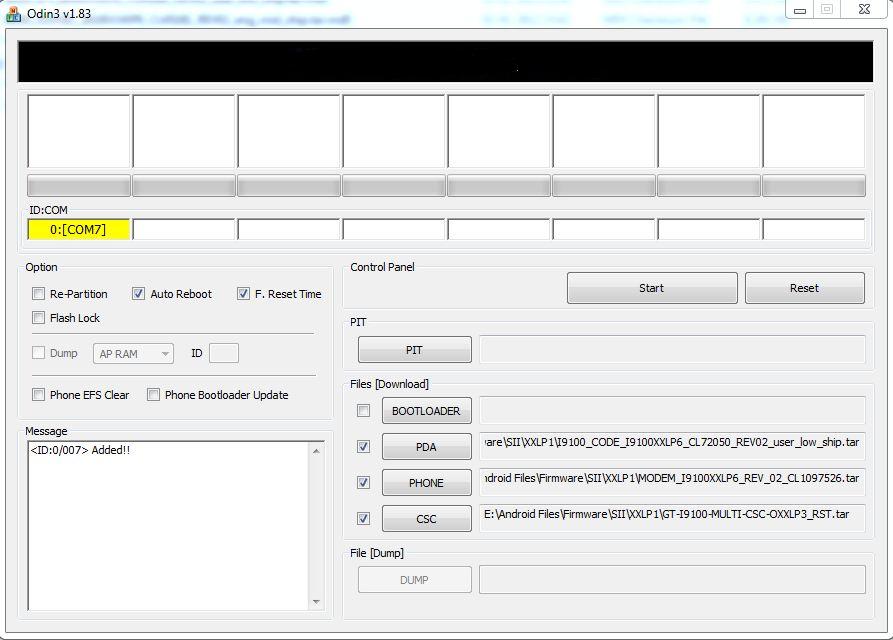Click the PIT file path field
The width and height of the screenshot is (893, 640).
(673, 350)
